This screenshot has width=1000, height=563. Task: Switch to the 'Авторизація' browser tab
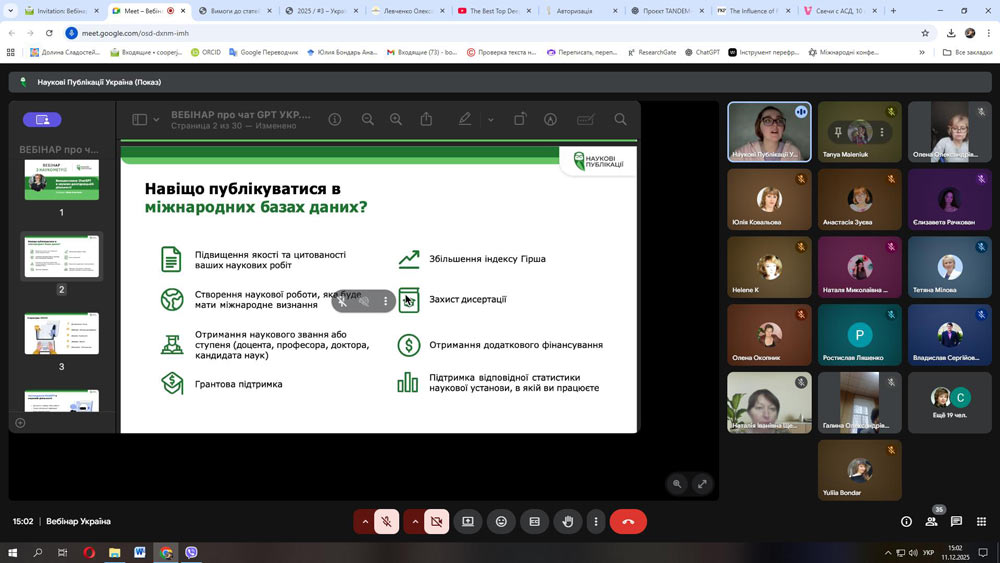580,11
